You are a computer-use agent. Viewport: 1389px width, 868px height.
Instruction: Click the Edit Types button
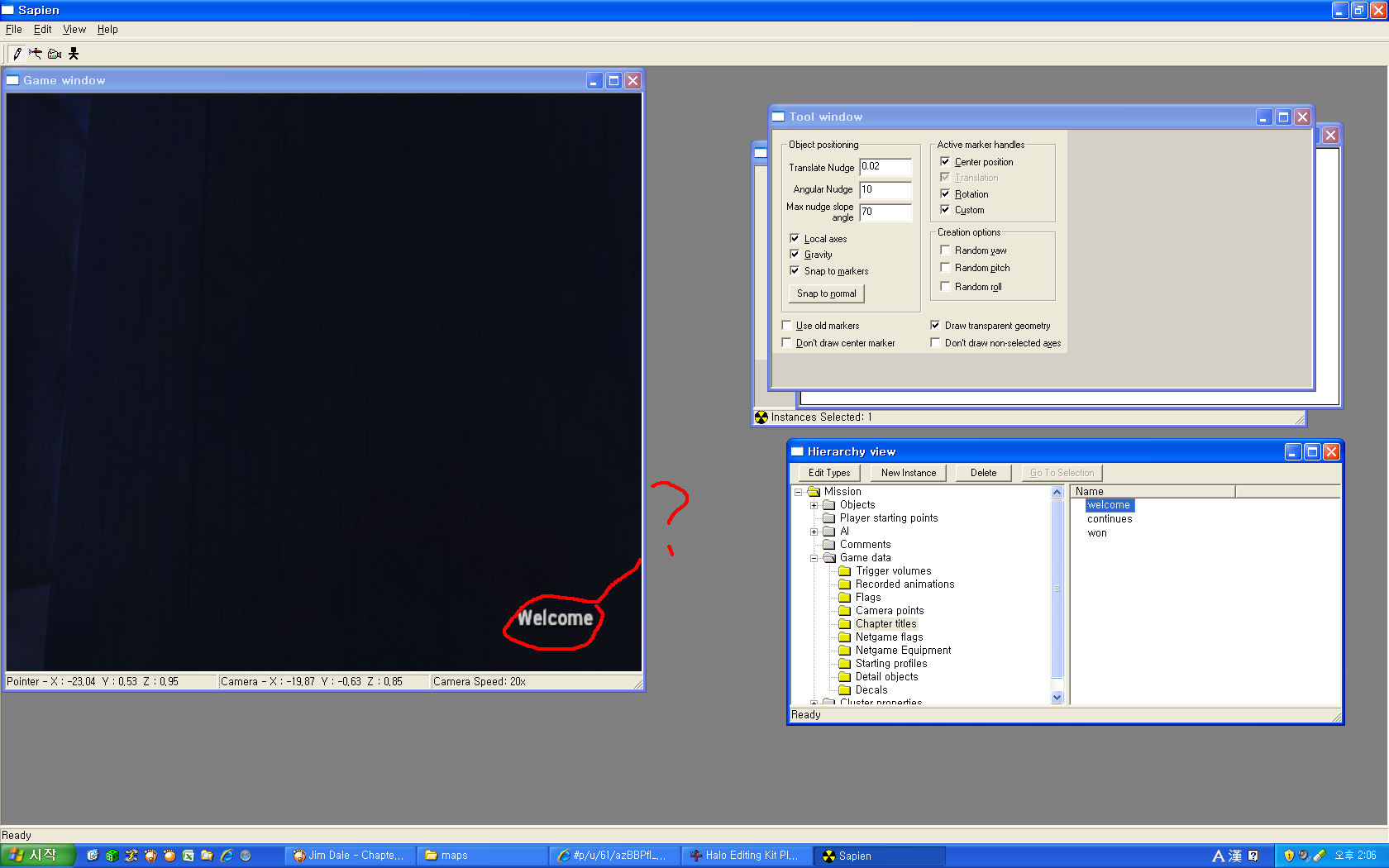(829, 473)
